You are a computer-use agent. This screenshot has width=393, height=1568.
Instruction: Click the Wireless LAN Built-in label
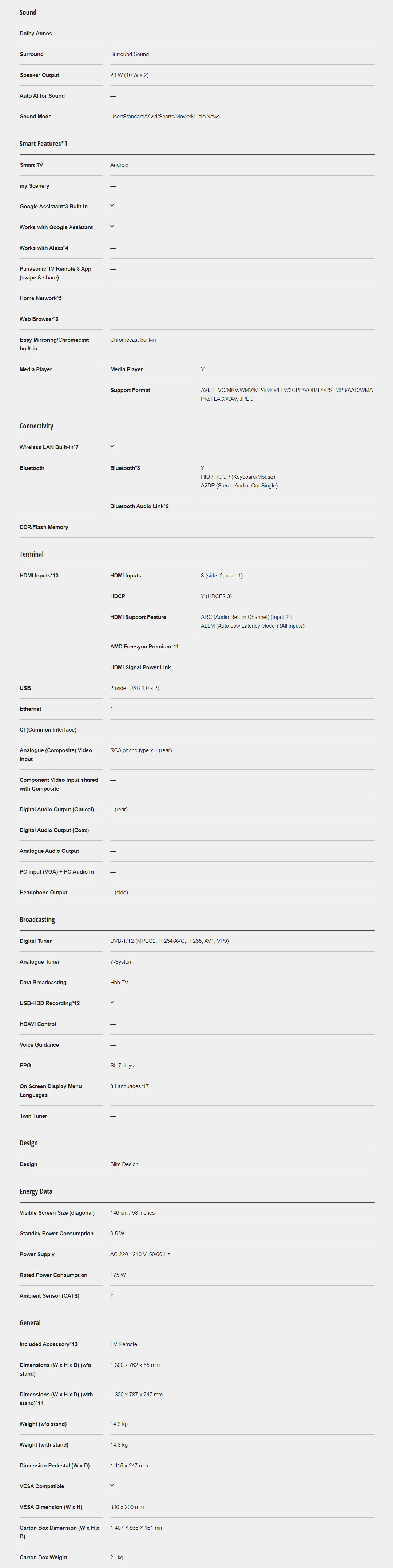point(49,447)
